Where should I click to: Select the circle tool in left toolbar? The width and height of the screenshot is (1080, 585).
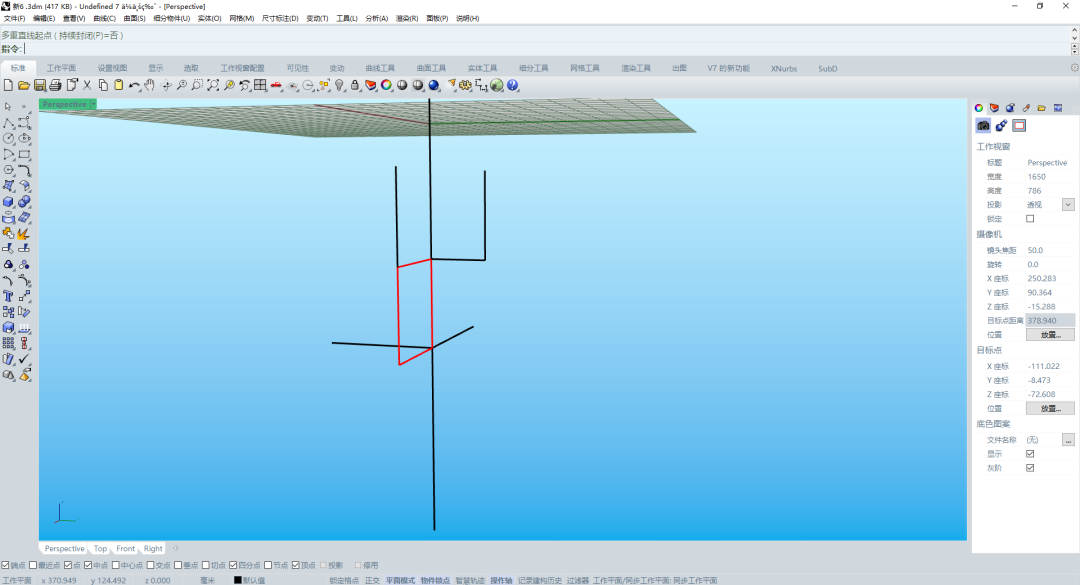(x=8, y=138)
